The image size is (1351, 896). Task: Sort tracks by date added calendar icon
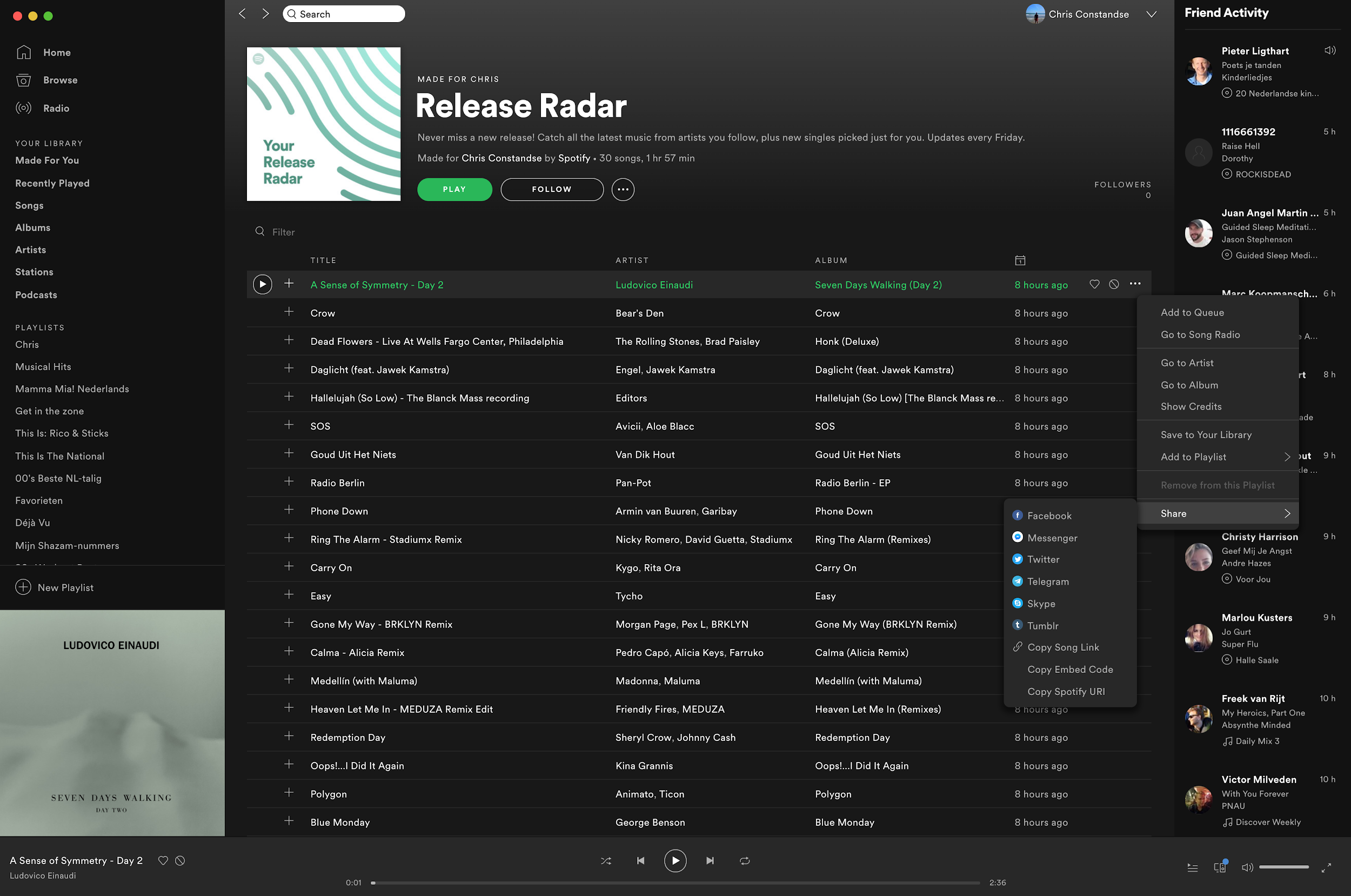pyautogui.click(x=1020, y=260)
